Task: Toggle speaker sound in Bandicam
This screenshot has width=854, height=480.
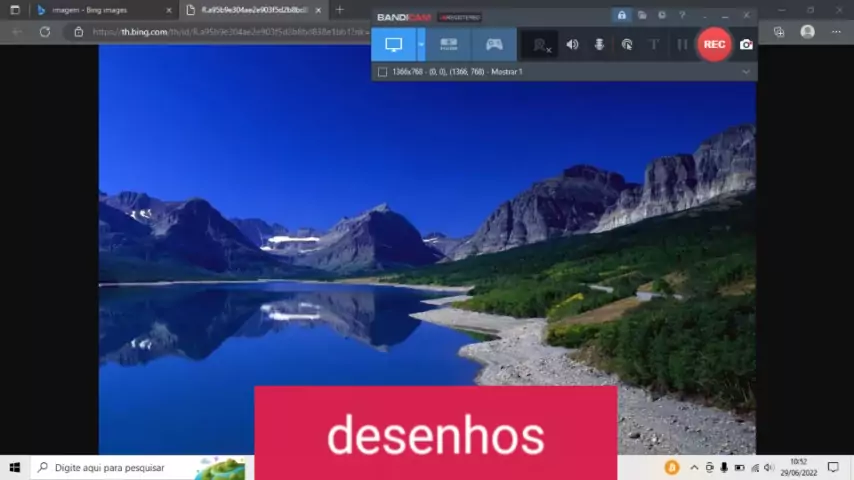Action: (572, 45)
